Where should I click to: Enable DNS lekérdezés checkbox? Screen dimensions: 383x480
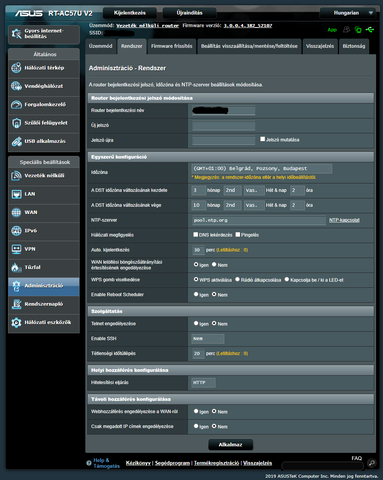(196, 234)
